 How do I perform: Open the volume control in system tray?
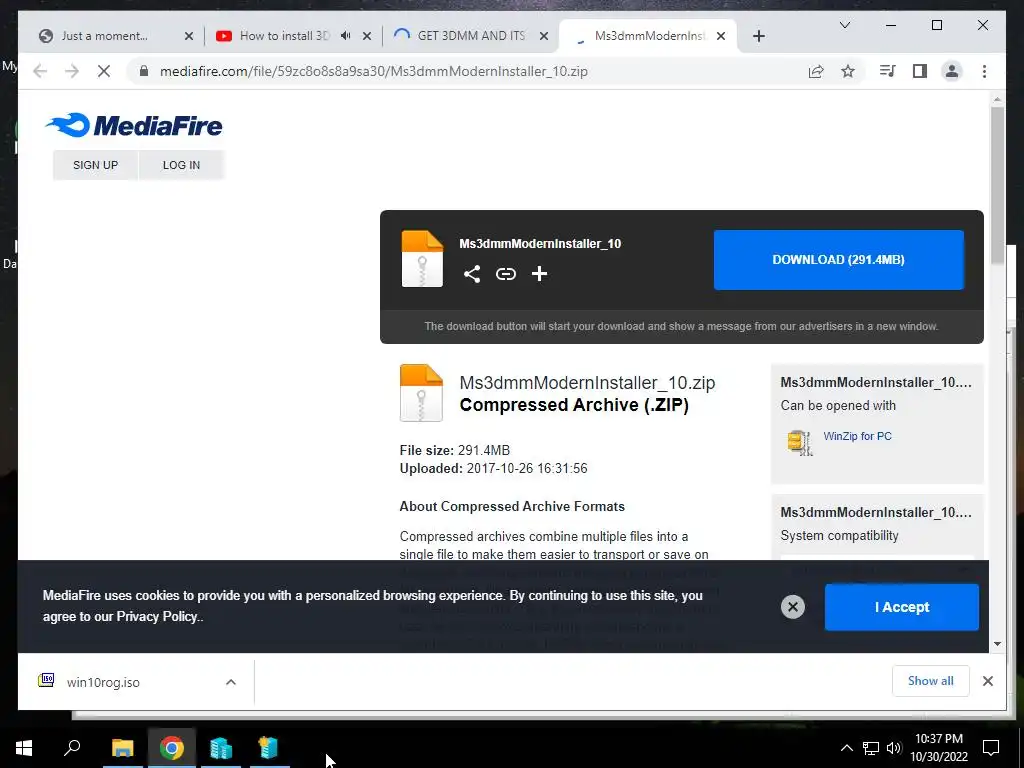(894, 748)
